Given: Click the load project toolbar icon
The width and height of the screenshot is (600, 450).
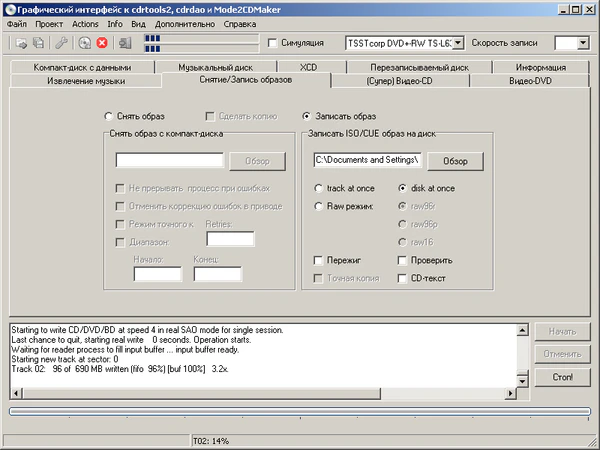Looking at the screenshot, I should click(21, 43).
